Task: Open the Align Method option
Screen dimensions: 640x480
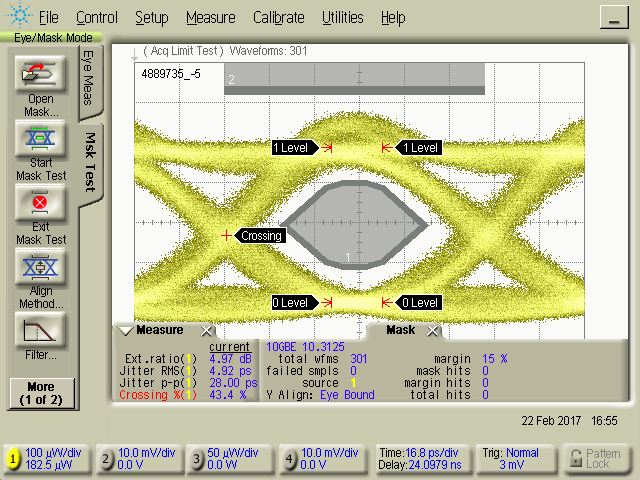Action: (40, 268)
